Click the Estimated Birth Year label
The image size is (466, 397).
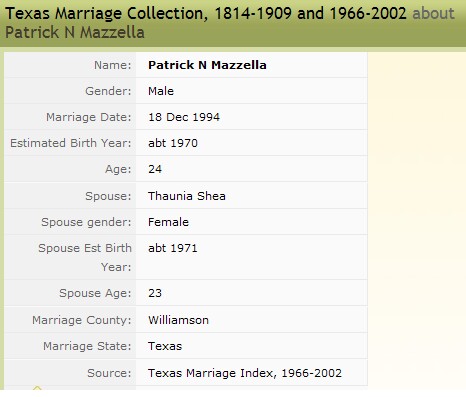(71, 143)
